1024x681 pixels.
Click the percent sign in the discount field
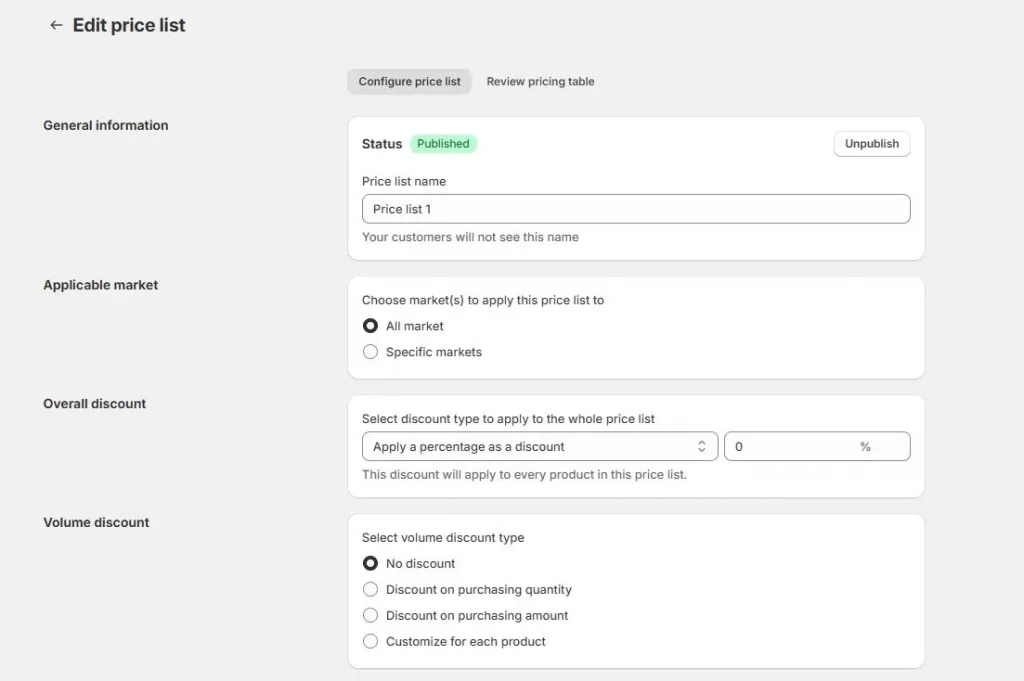pos(866,446)
